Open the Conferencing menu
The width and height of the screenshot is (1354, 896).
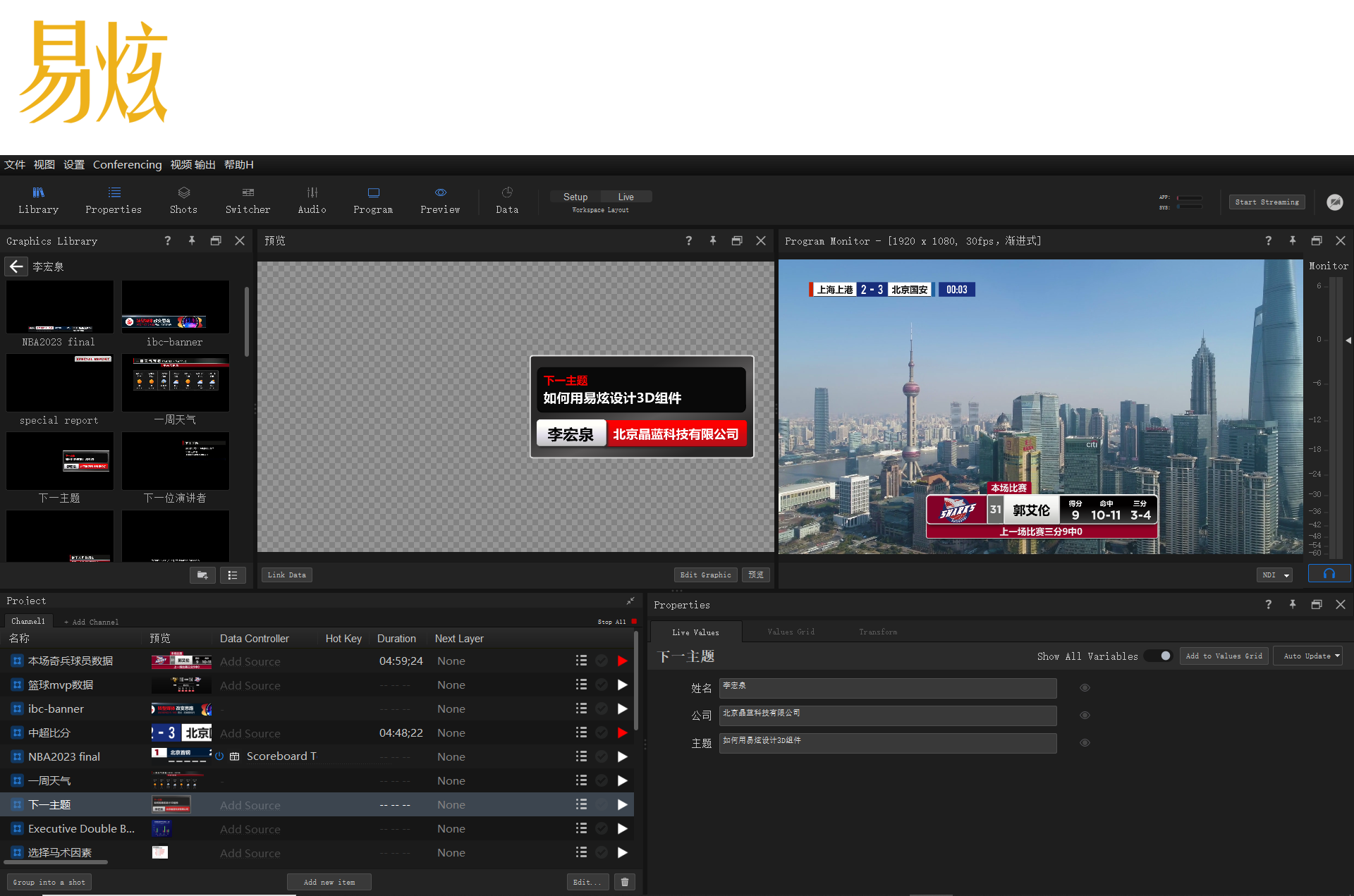(128, 164)
